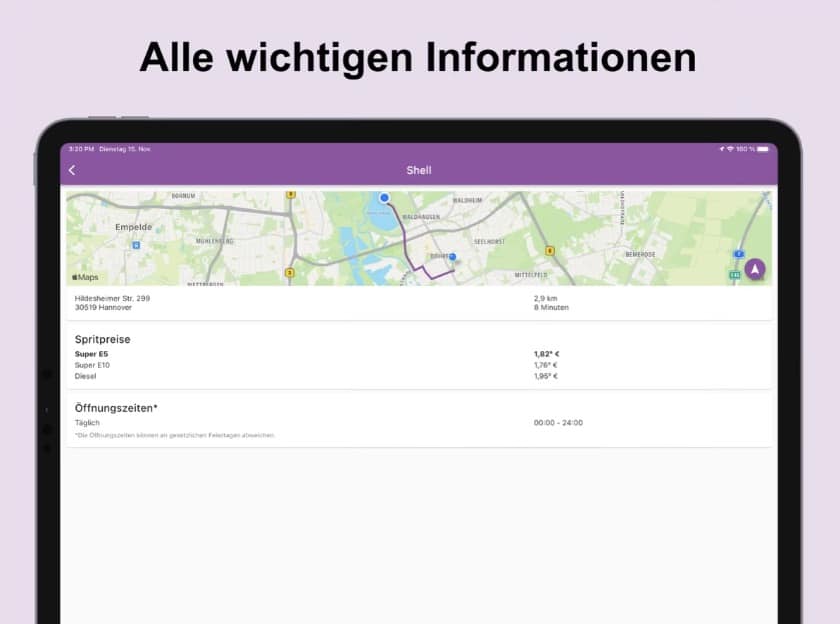This screenshot has height=624, width=840.
Task: Click the blue start location dot on map
Action: [384, 198]
